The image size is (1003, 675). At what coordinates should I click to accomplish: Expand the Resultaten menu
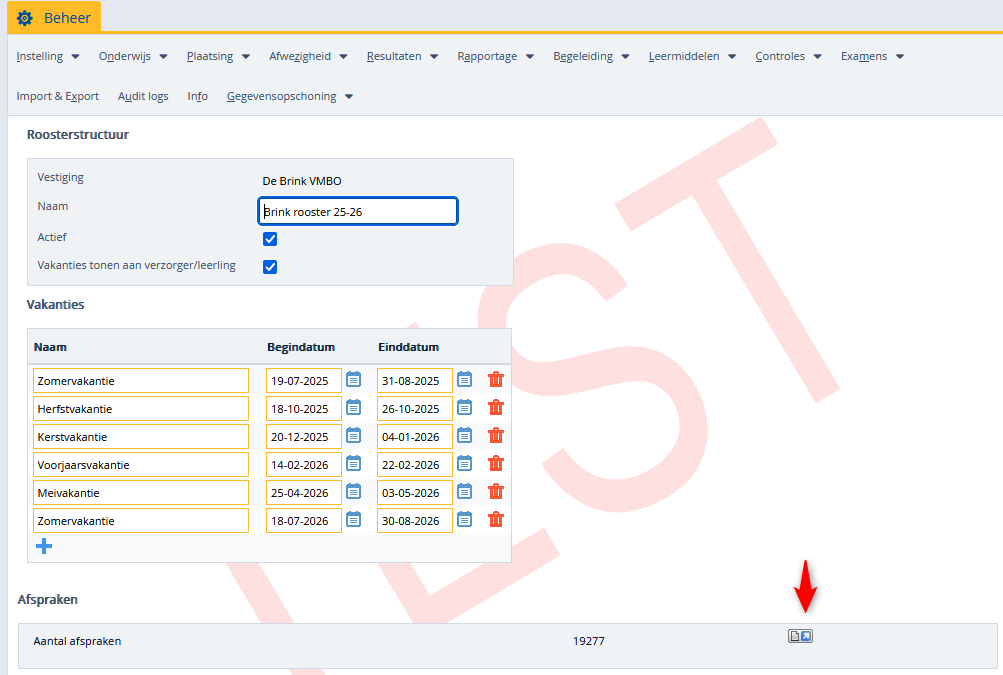(402, 56)
